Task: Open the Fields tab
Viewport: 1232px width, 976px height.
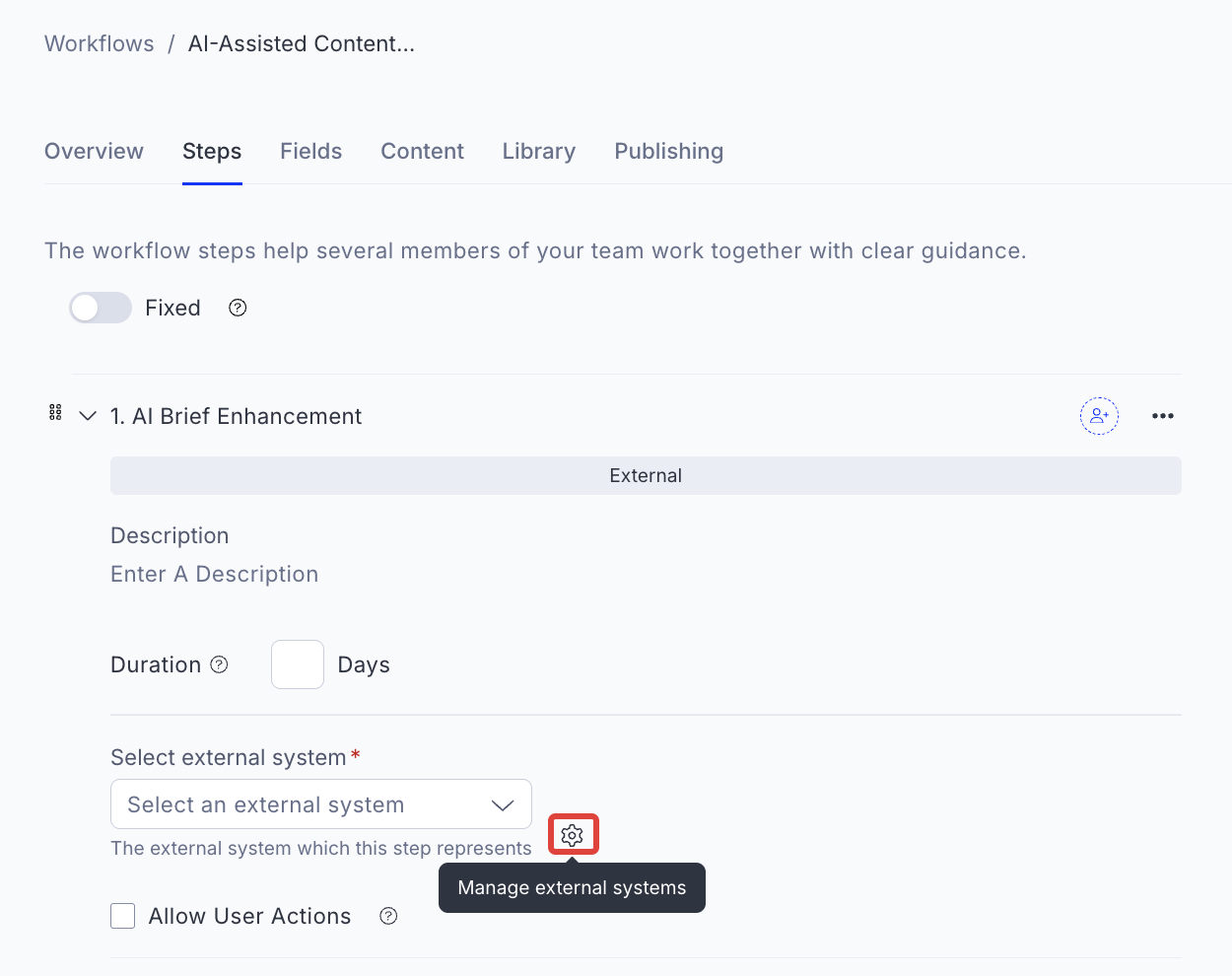Action: pyautogui.click(x=310, y=151)
